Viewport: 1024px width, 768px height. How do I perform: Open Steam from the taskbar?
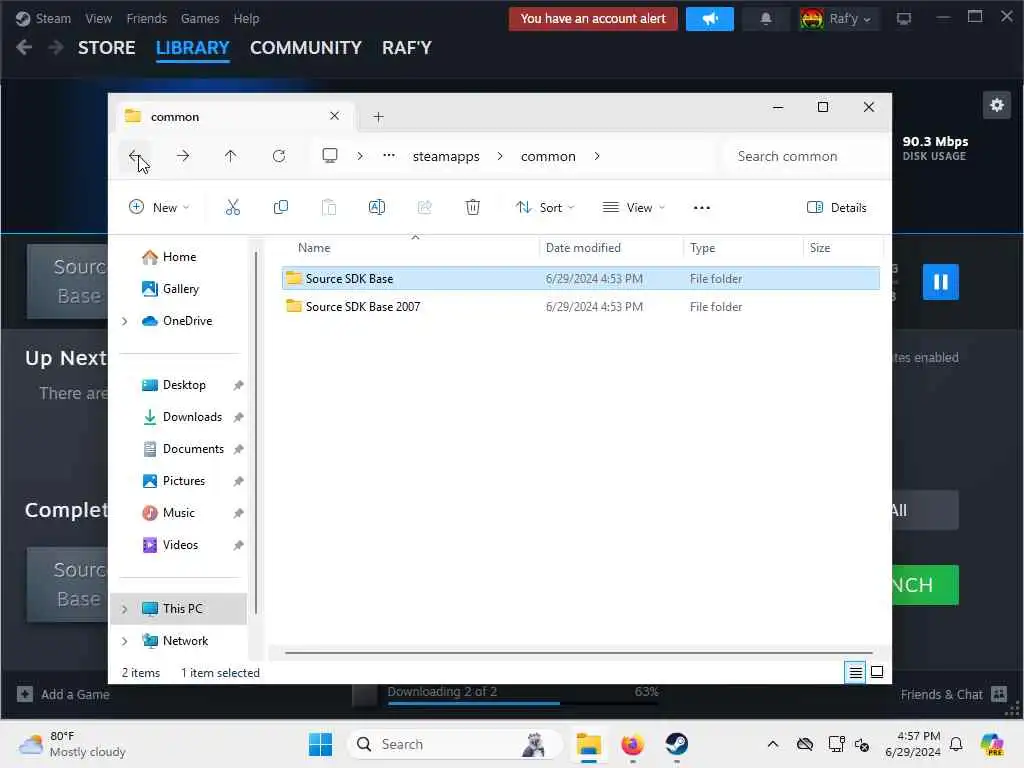coord(677,744)
